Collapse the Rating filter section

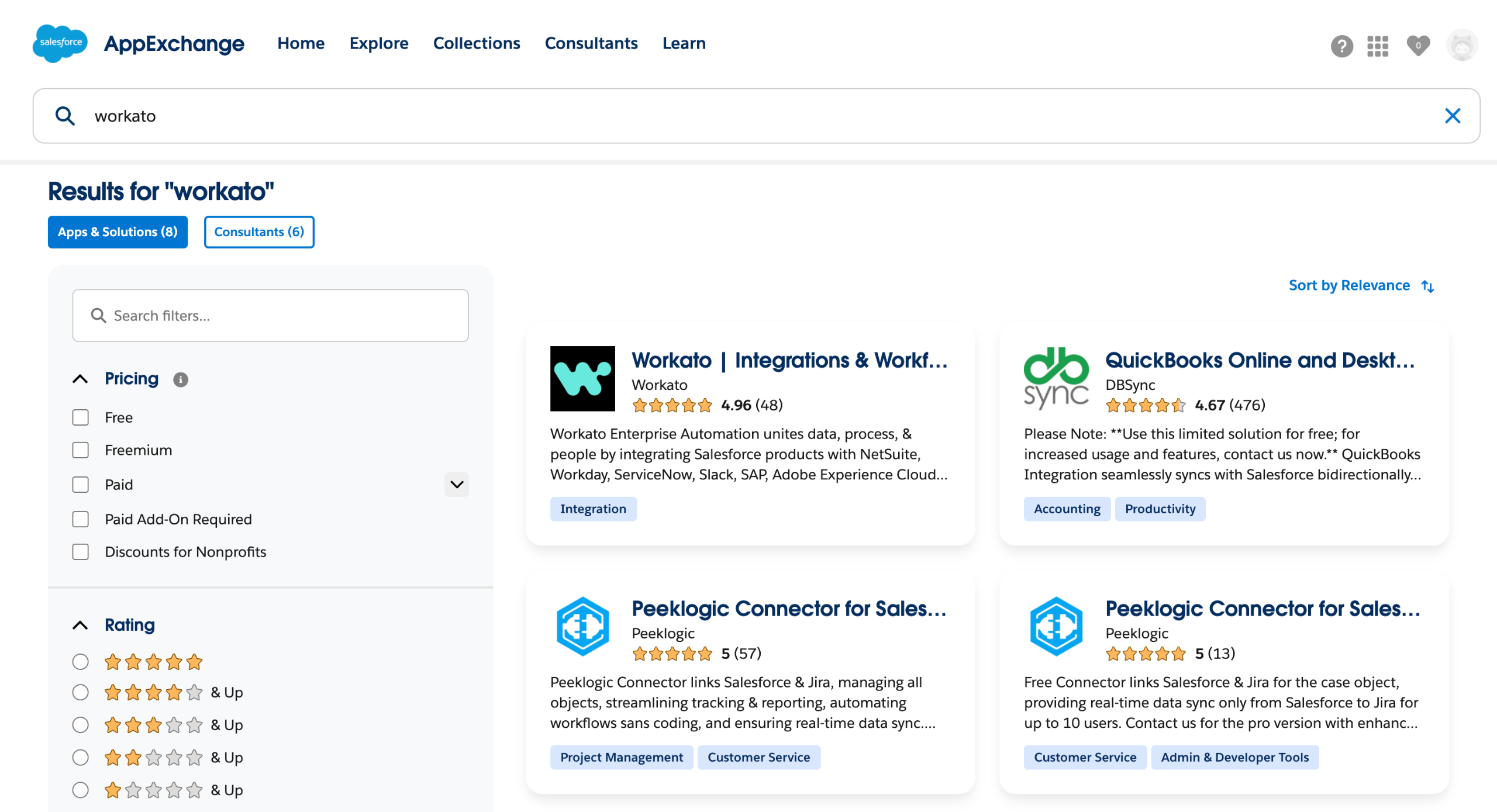click(x=80, y=625)
